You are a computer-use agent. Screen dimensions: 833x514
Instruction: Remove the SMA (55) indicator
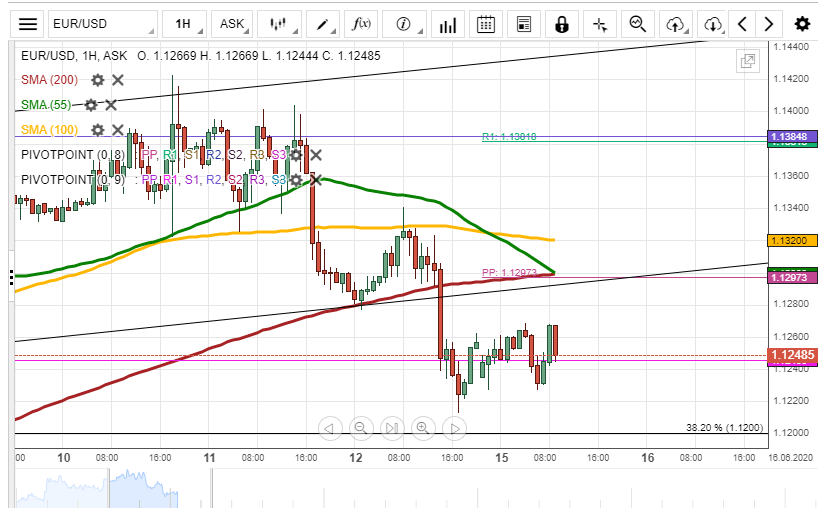[110, 105]
